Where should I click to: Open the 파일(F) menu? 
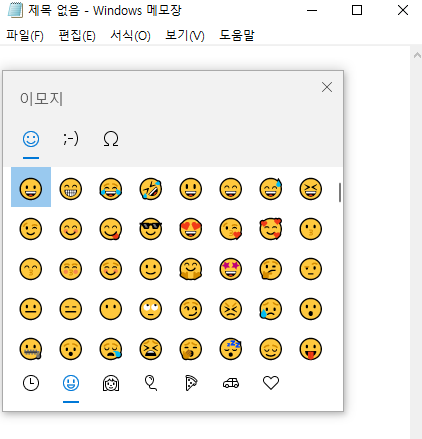(x=25, y=35)
